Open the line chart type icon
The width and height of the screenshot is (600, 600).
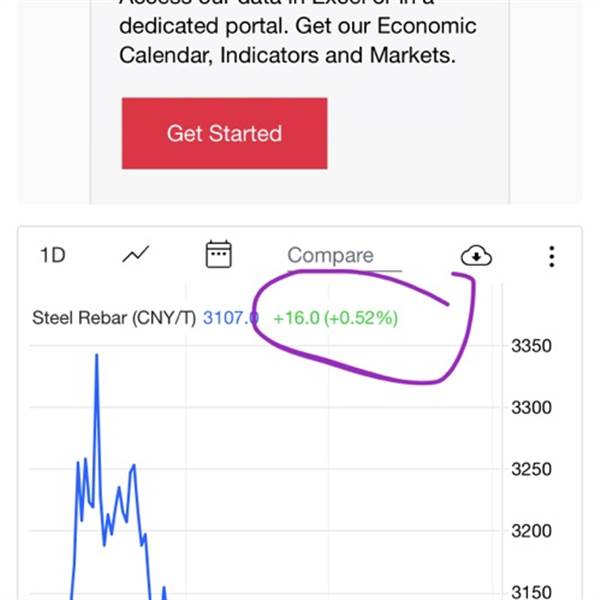pos(135,255)
